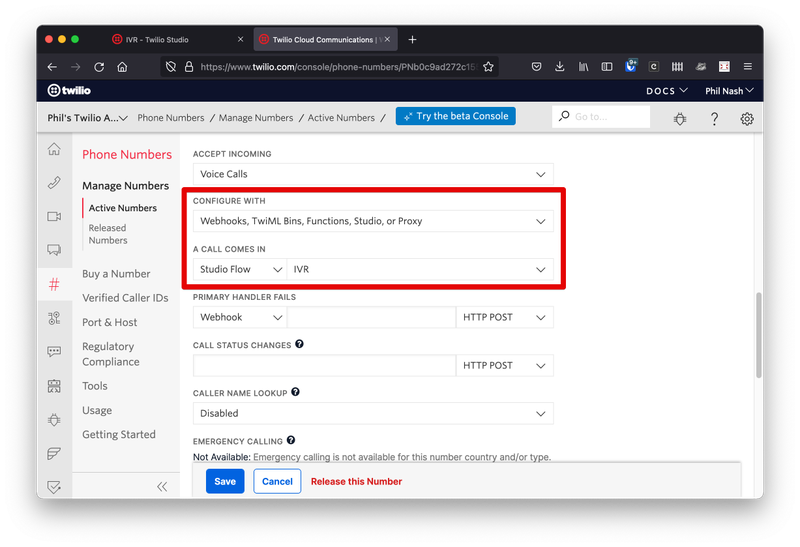Show help for Emergency Calling
The height and width of the screenshot is (547, 800).
pos(291,440)
